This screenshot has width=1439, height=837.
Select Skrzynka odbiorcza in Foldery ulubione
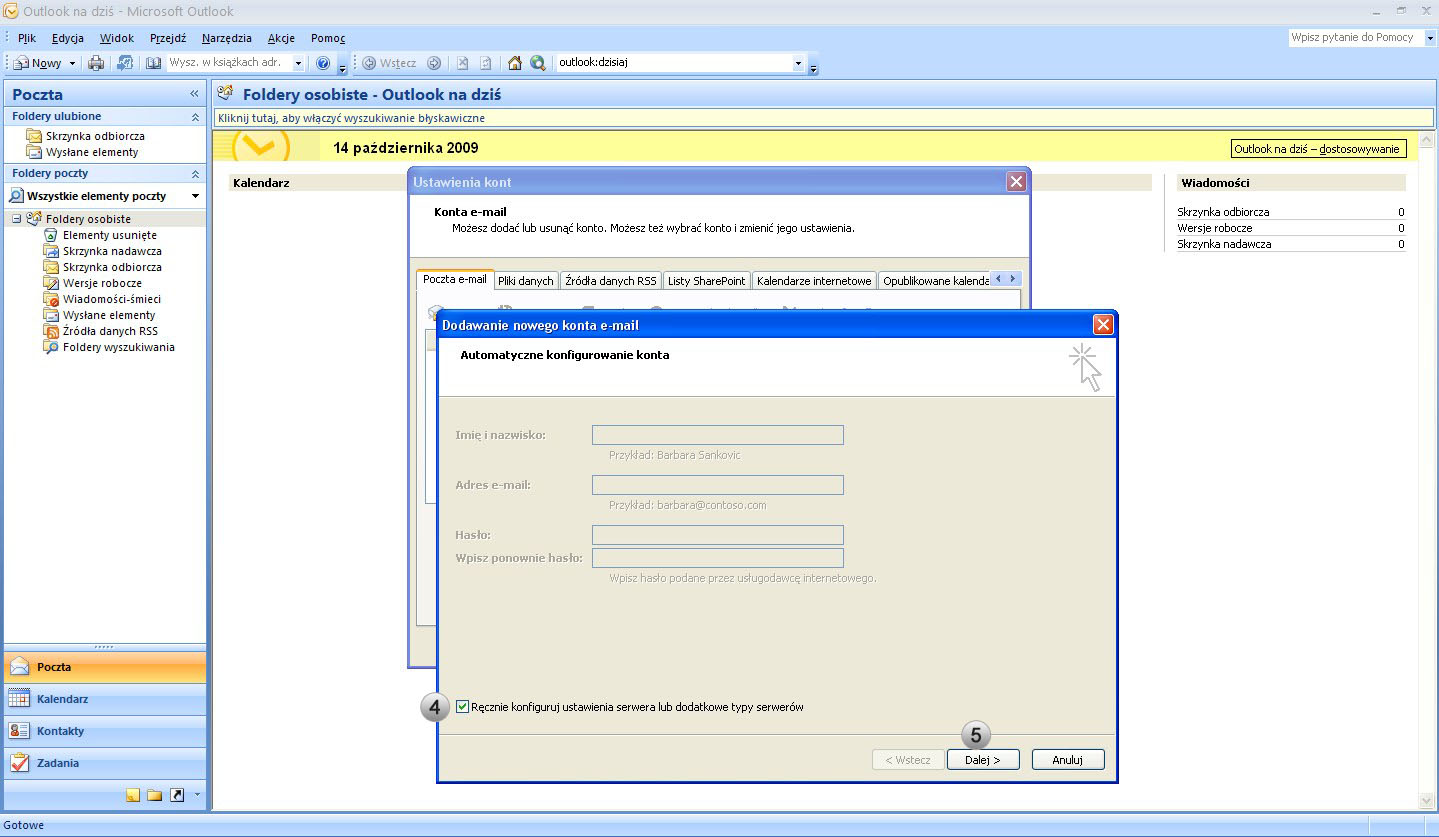pos(95,136)
